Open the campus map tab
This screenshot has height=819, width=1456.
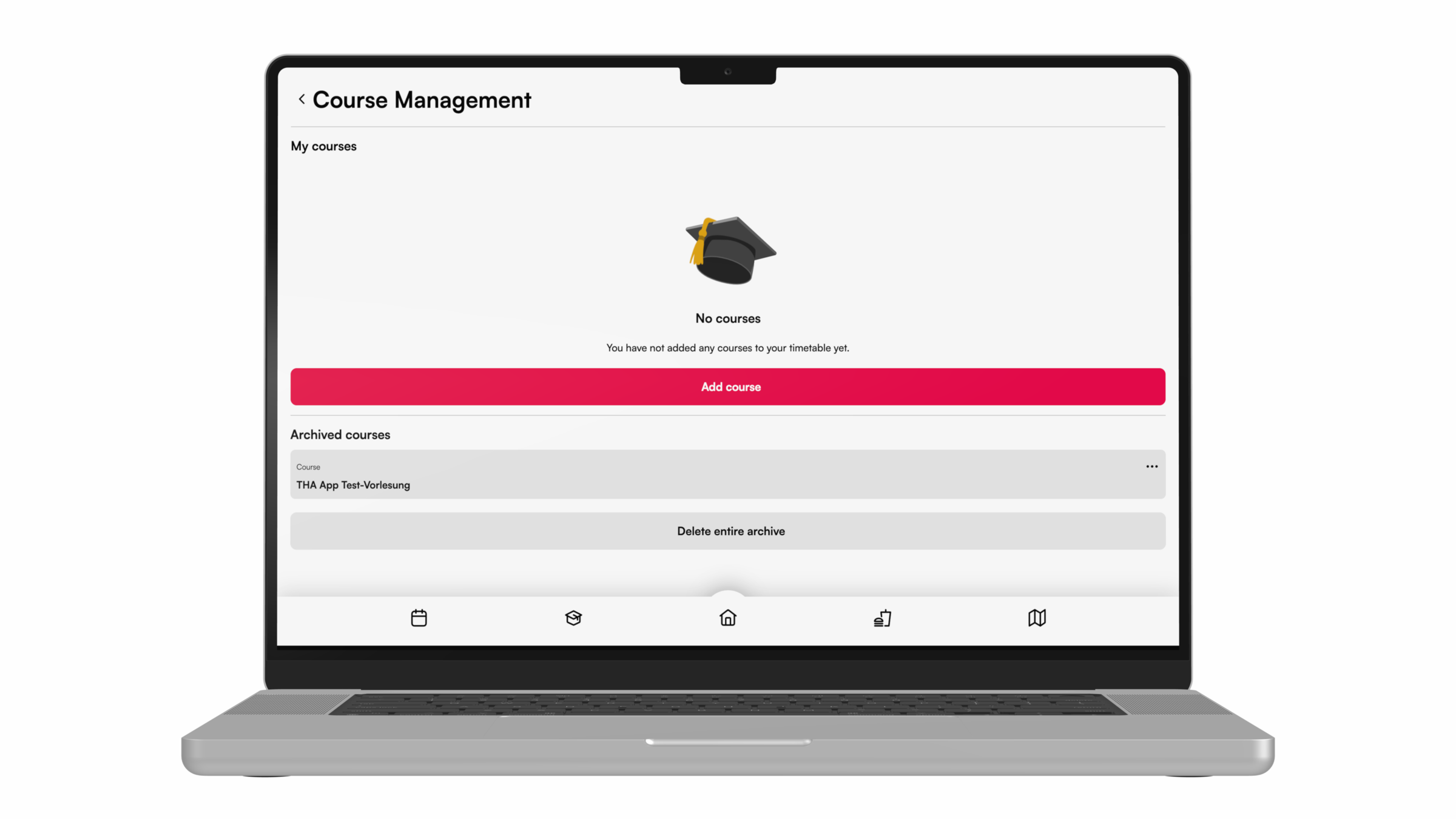click(x=1037, y=618)
